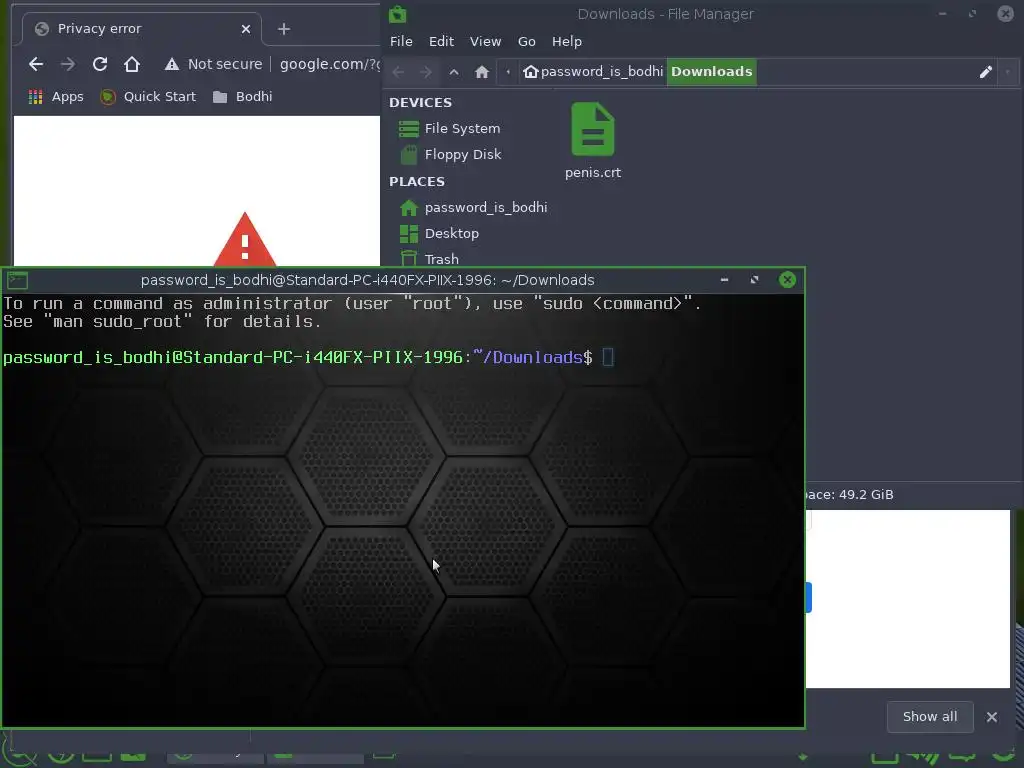The height and width of the screenshot is (768, 1024).
Task: Click password_is_bodhi path button
Action: 593,71
